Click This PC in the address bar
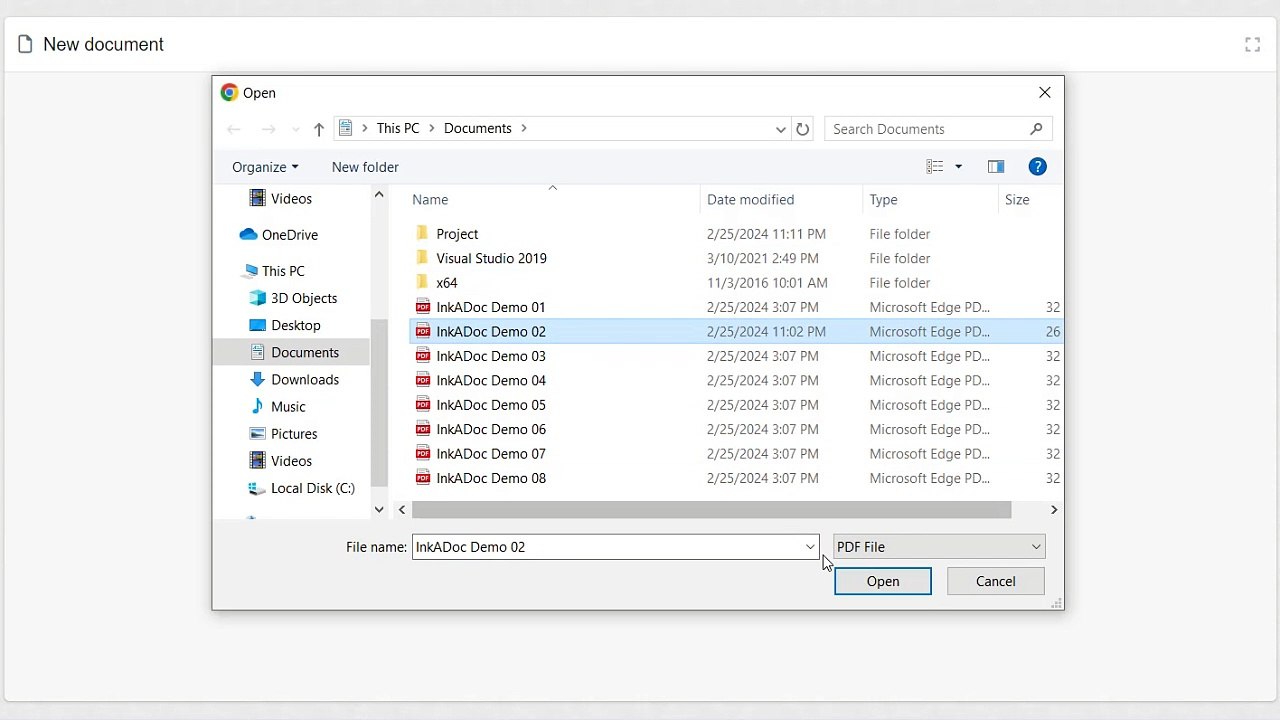1280x720 pixels. (398, 129)
